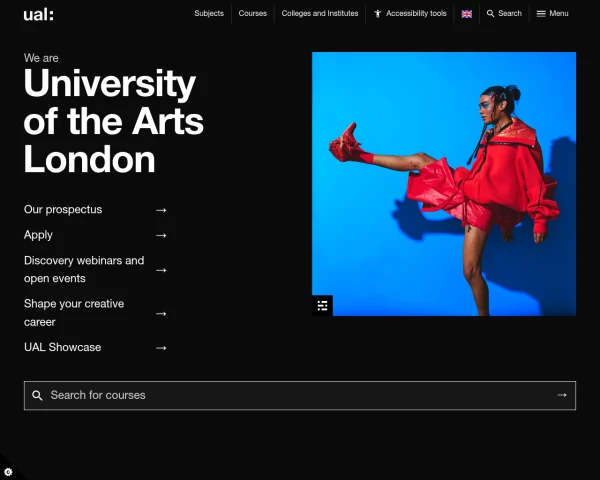Click the arrow beside Apply
This screenshot has height=480, width=600.
tap(161, 235)
